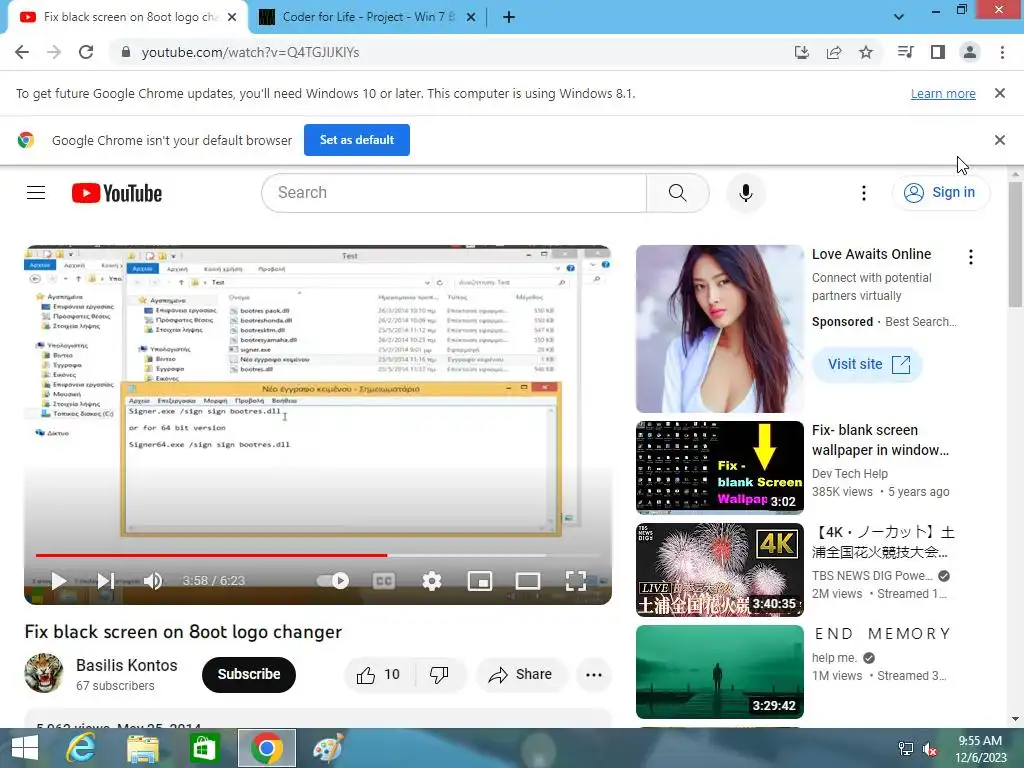This screenshot has width=1024, height=768.
Task: Dislike the video with thumbs down
Action: [x=440, y=675]
